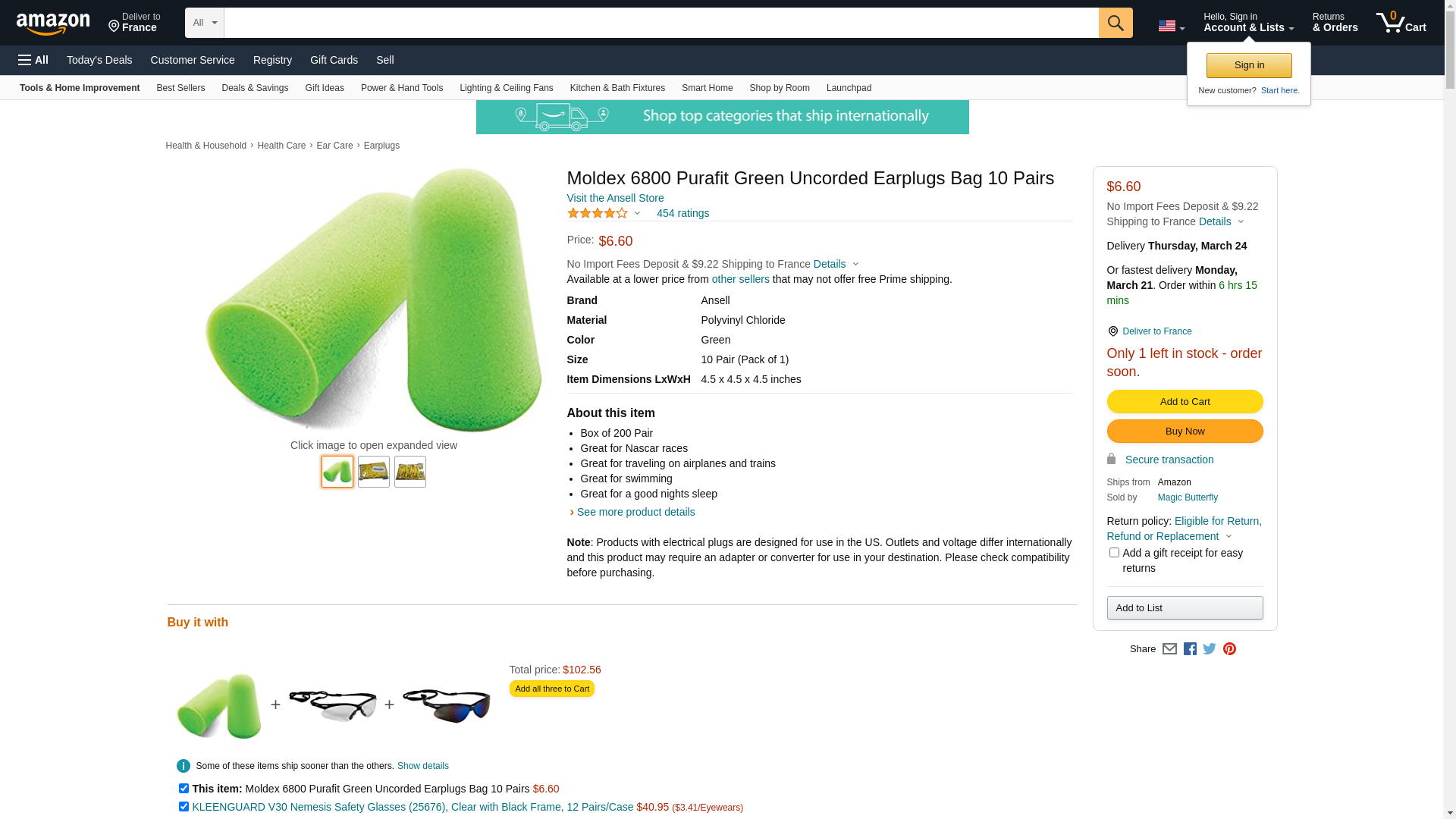Uncheck the KLEENGUARD safety glasses item
1456x819 pixels.
(184, 807)
